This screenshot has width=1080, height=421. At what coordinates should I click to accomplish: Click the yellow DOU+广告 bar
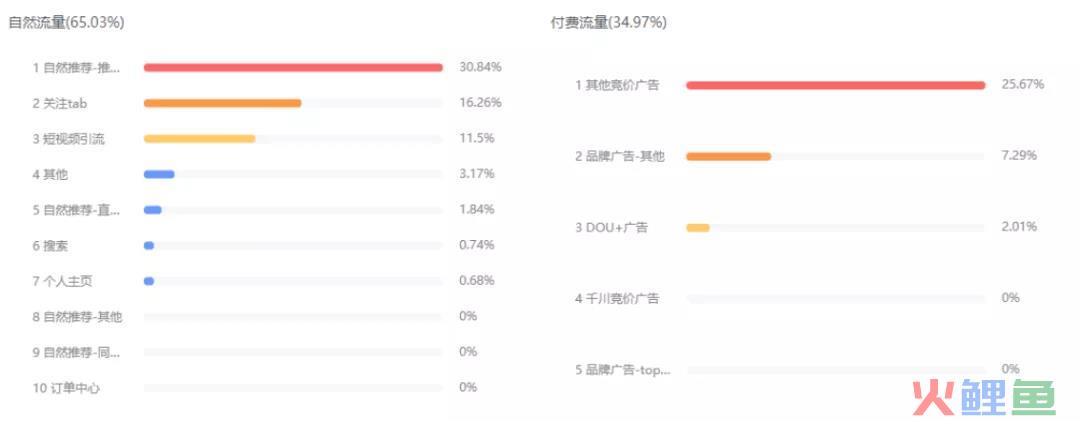(698, 227)
